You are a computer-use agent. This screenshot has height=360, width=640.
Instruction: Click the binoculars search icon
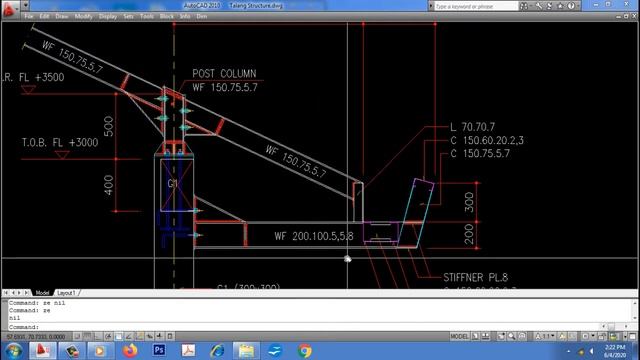coord(524,6)
